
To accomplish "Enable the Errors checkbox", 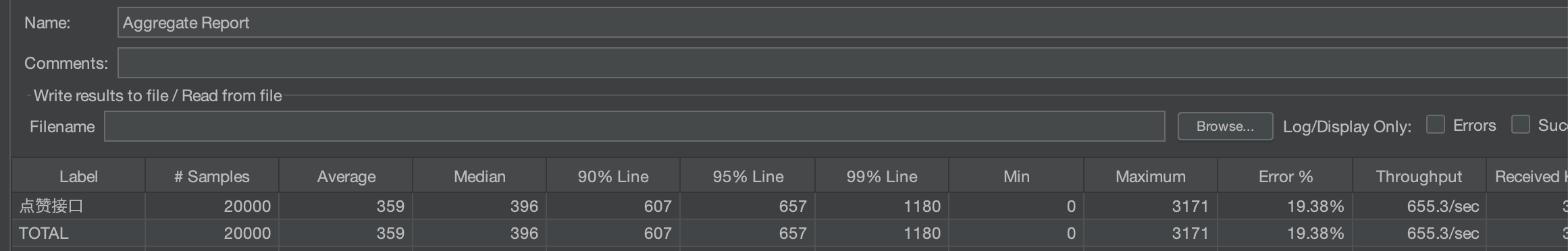I will coord(1435,125).
